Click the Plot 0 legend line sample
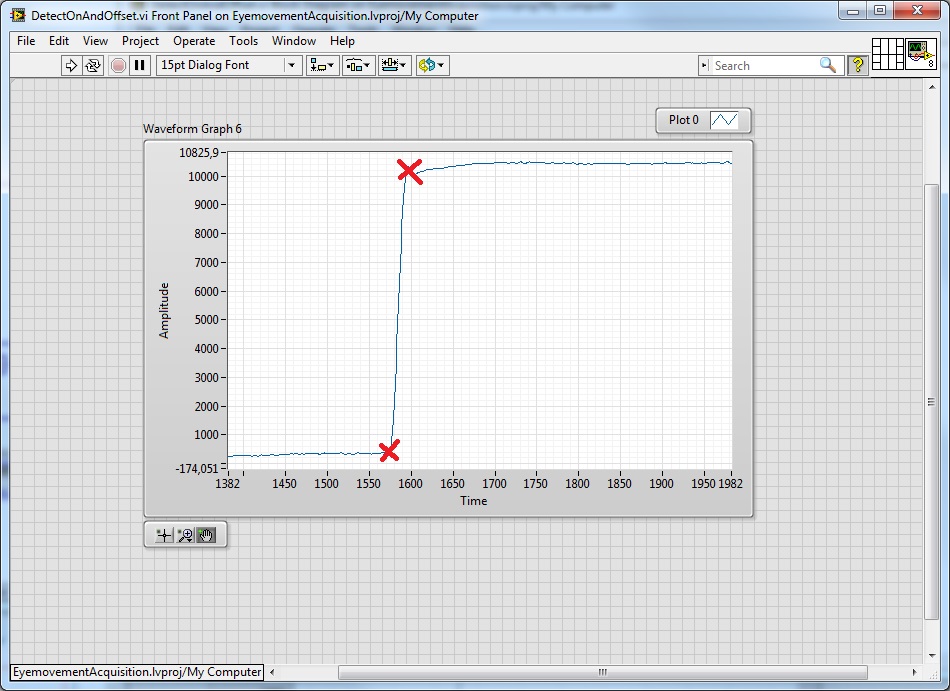The height and width of the screenshot is (691, 950). tap(724, 120)
